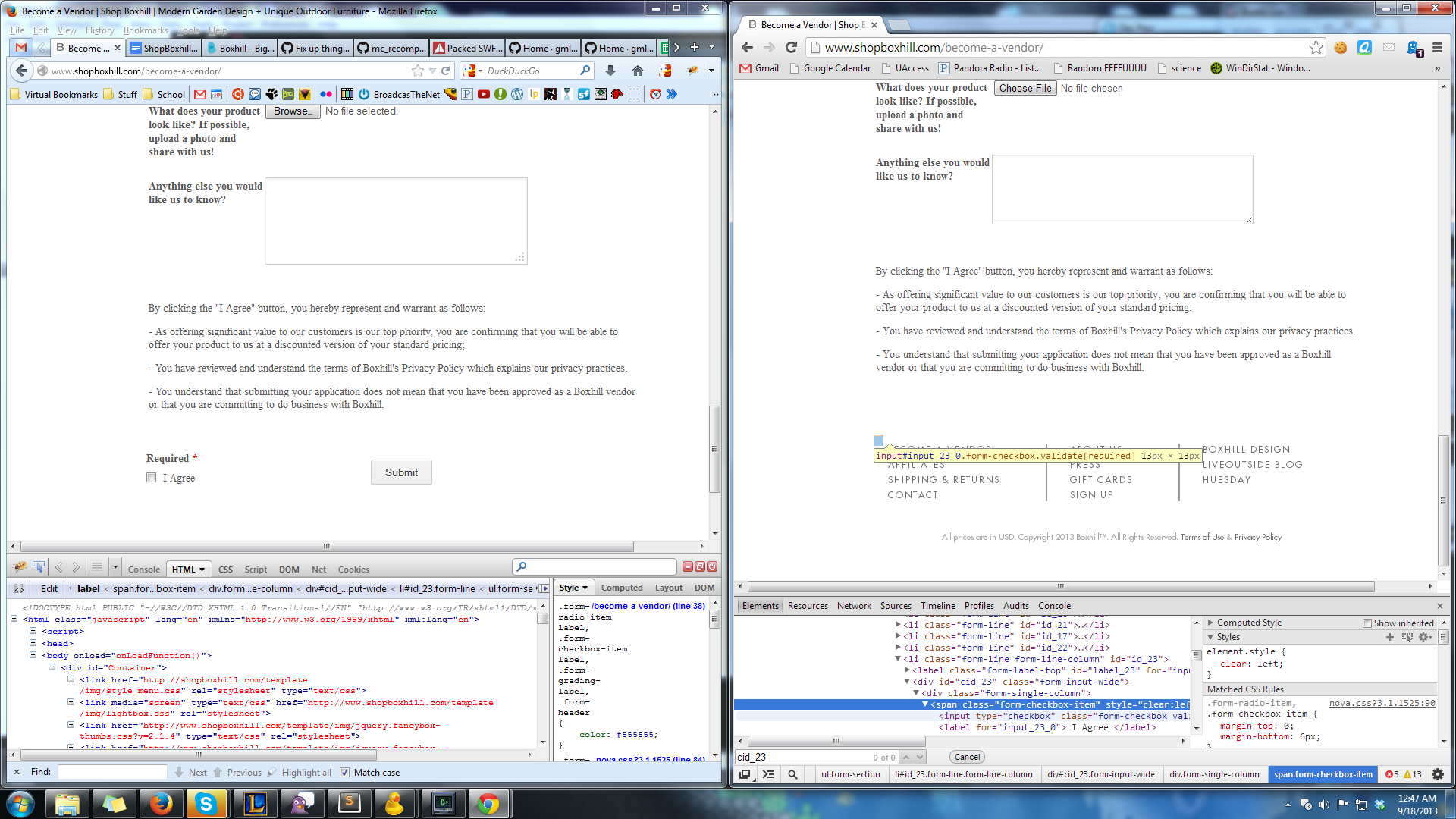Image resolution: width=1456 pixels, height=819 pixels.
Task: Click Firebug inspect element arrow icon
Action: (39, 567)
